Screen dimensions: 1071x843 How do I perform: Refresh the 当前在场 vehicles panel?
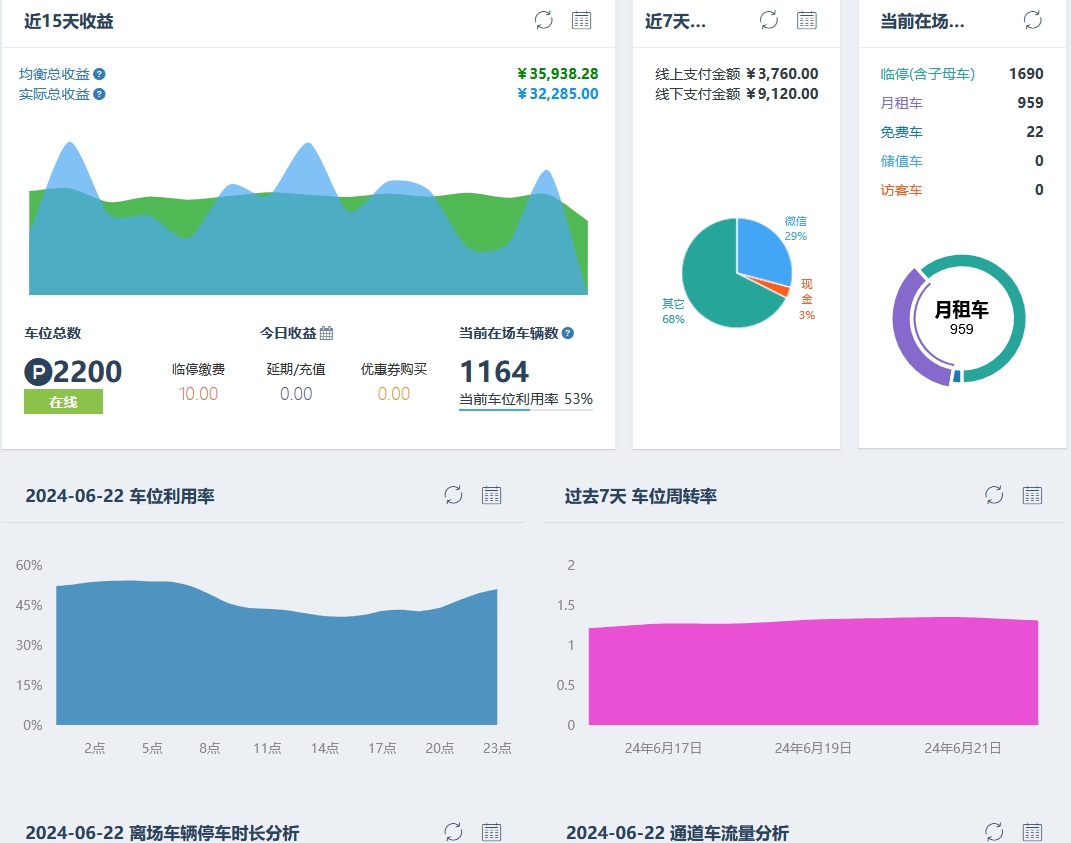[x=1033, y=20]
